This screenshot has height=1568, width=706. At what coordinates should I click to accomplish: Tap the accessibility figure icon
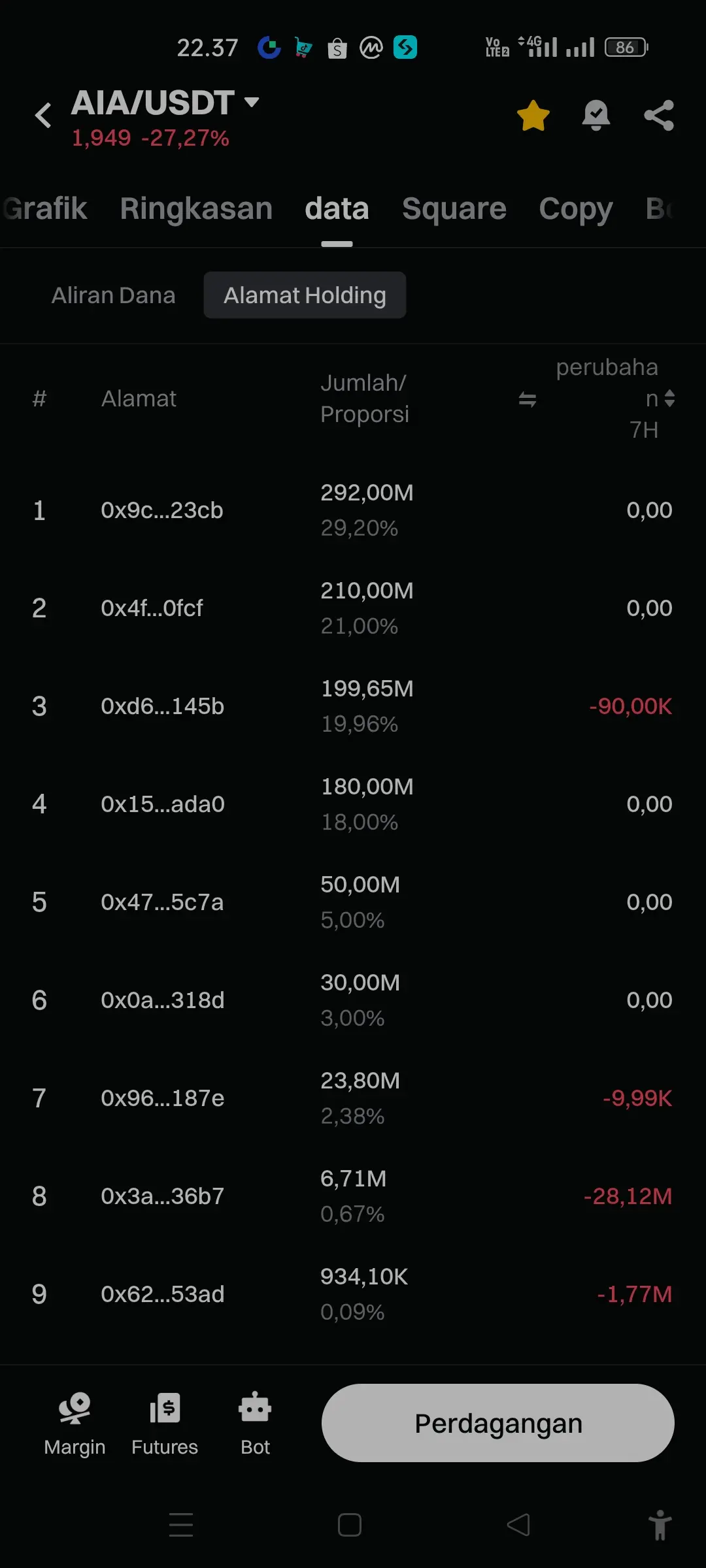[x=660, y=1525]
